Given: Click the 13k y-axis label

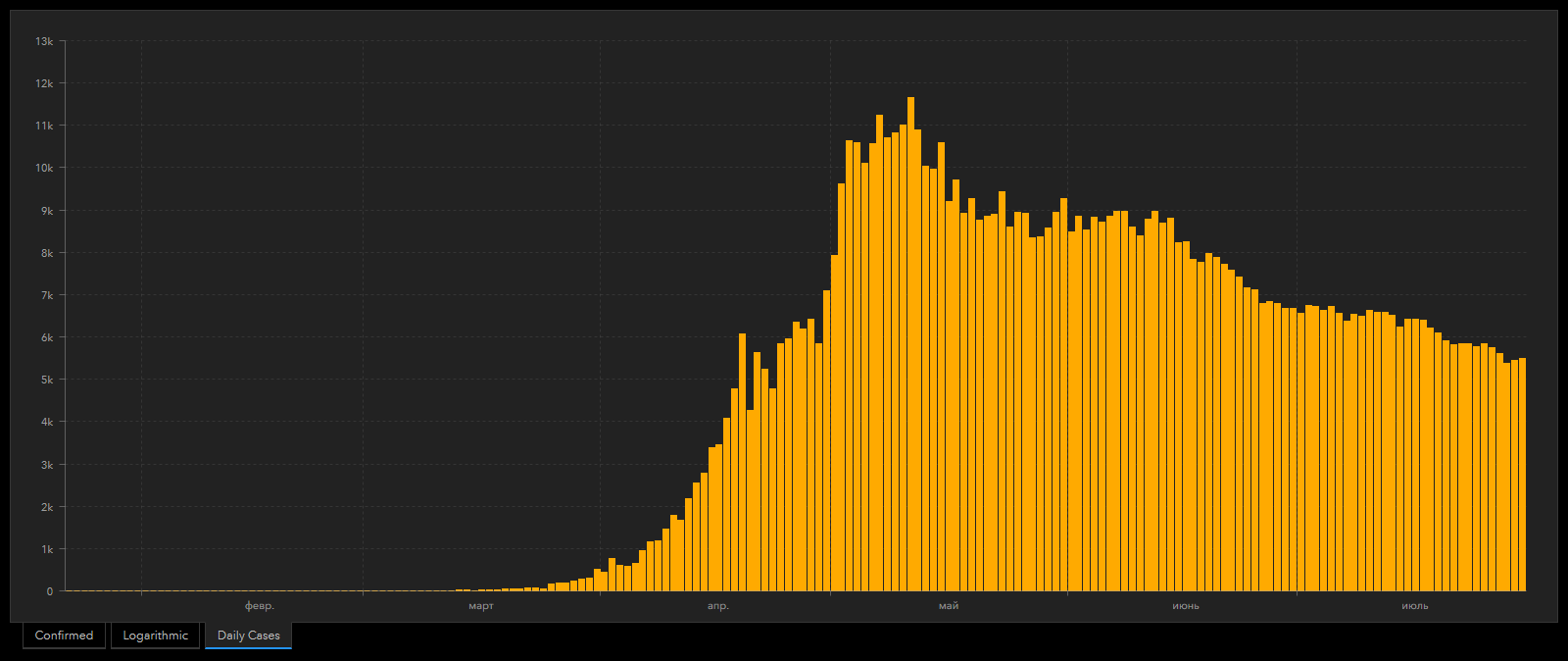Looking at the screenshot, I should (x=44, y=41).
